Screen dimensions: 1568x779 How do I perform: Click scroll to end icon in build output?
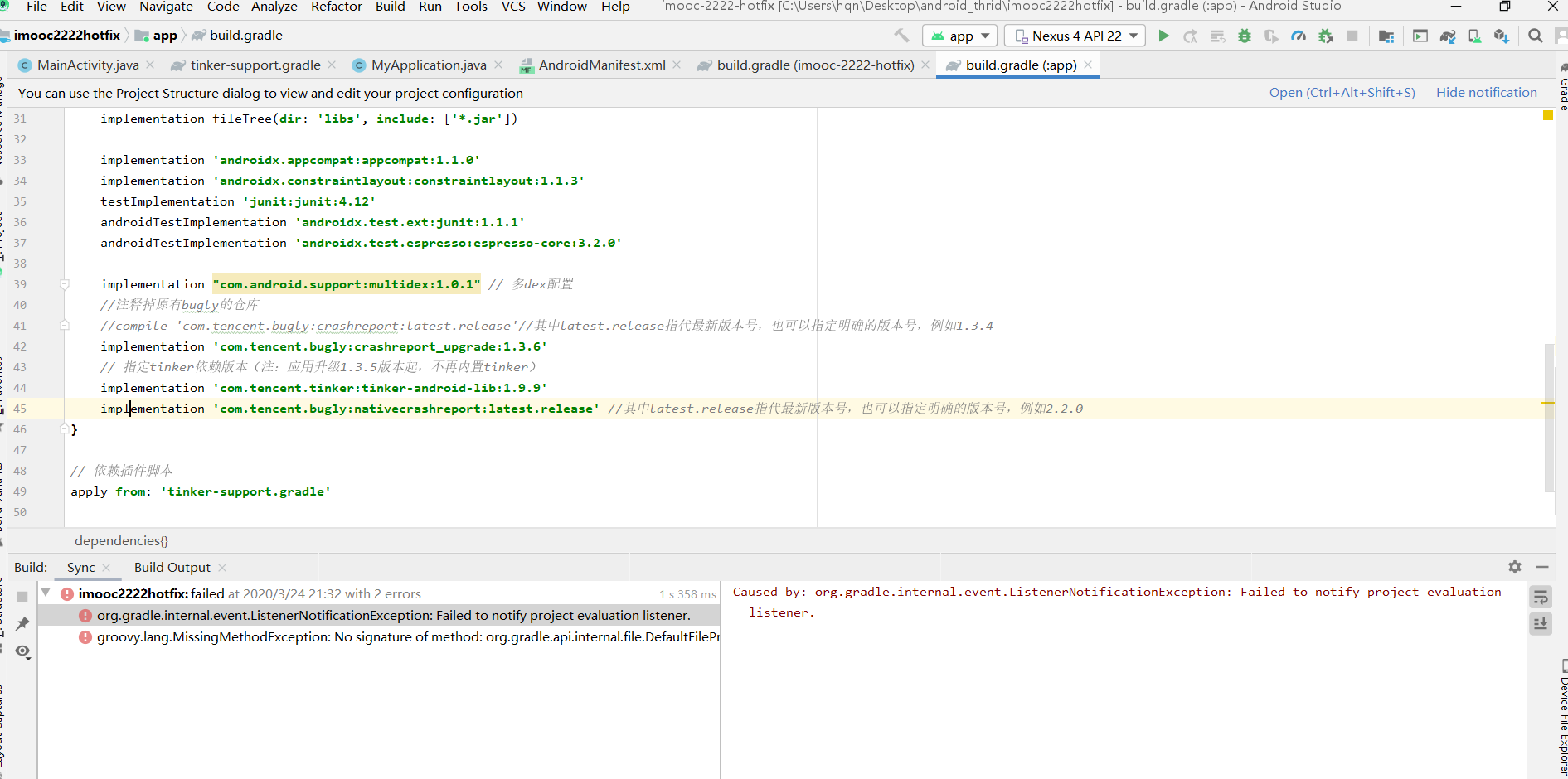[1541, 624]
